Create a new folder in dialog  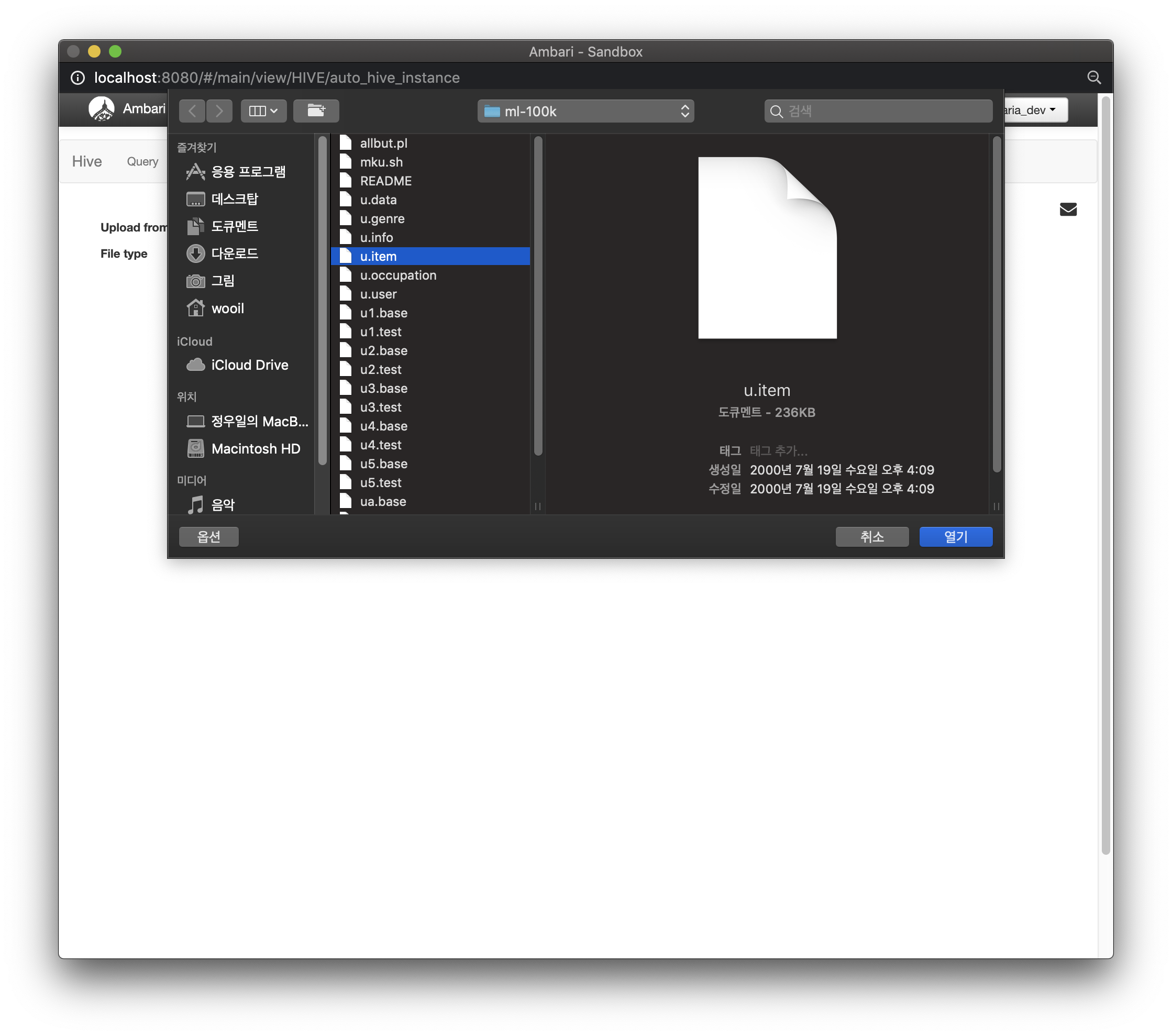316,111
